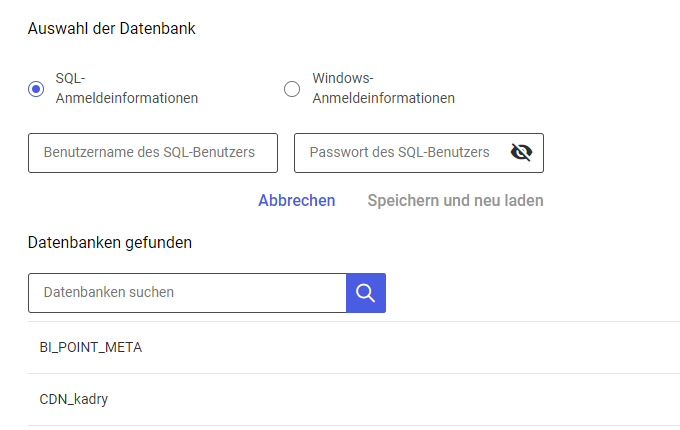Click the SQL-Anmeldeinformationen label text

click(127, 88)
